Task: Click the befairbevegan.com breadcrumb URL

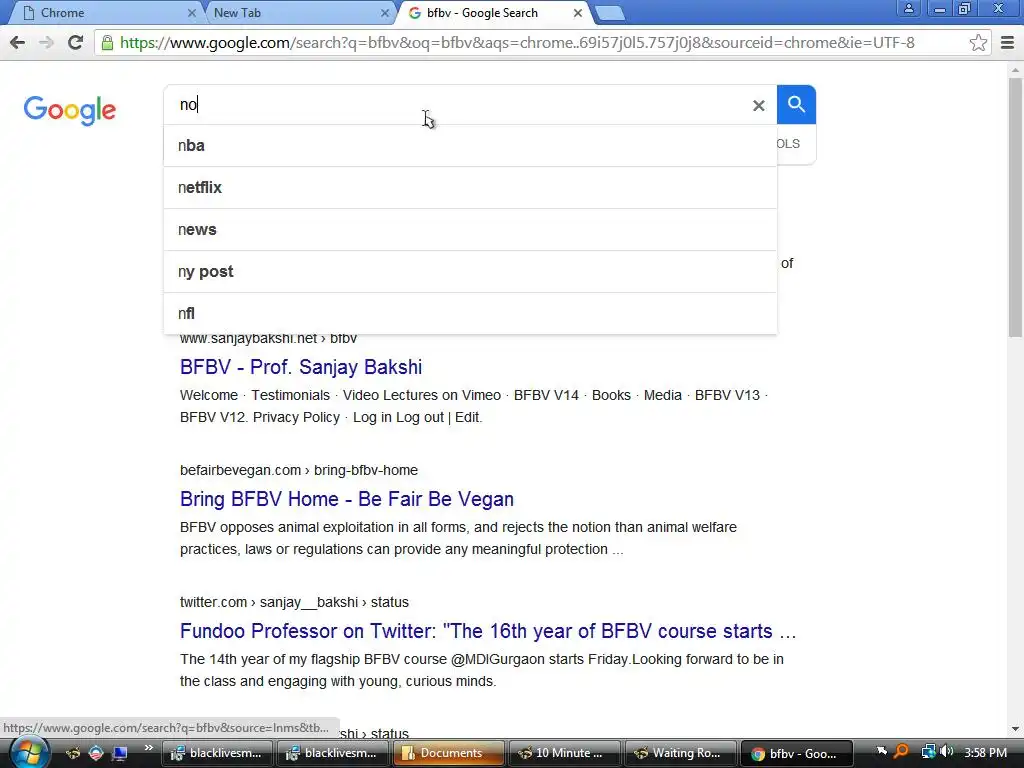Action: 298,470
